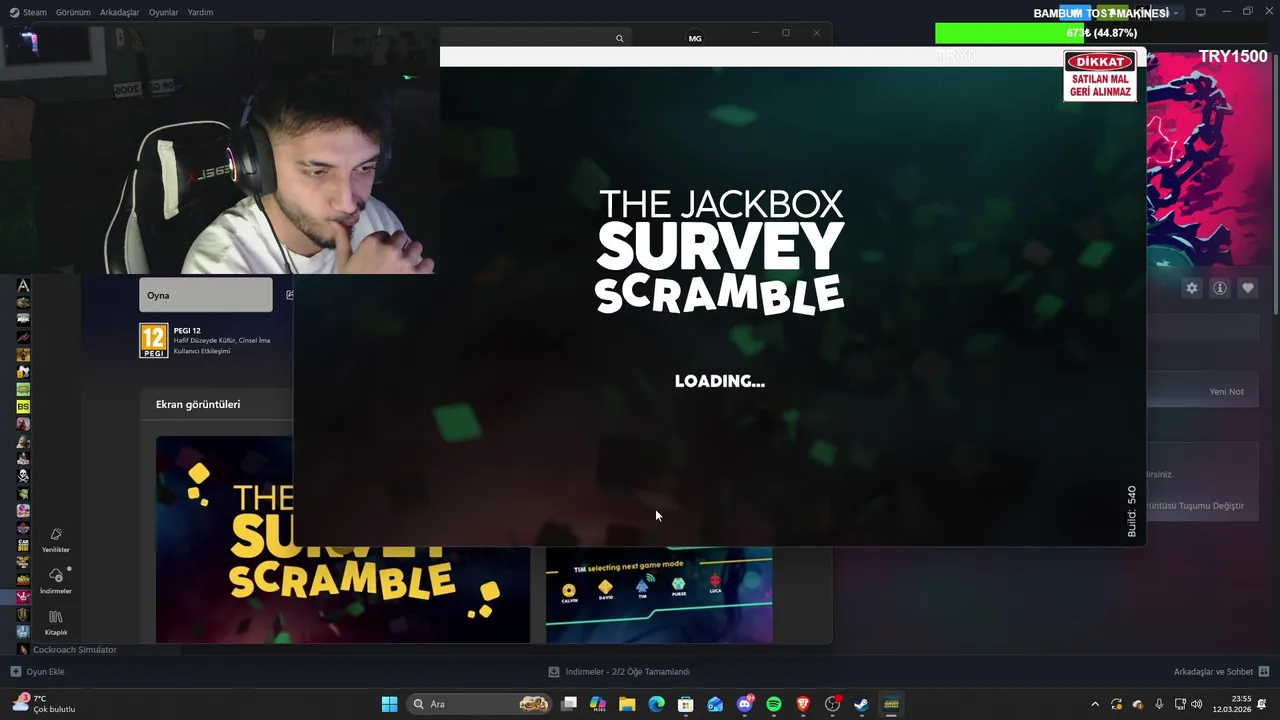Open the Oyunlar menu in Steam
The image size is (1280, 720).
tap(164, 12)
